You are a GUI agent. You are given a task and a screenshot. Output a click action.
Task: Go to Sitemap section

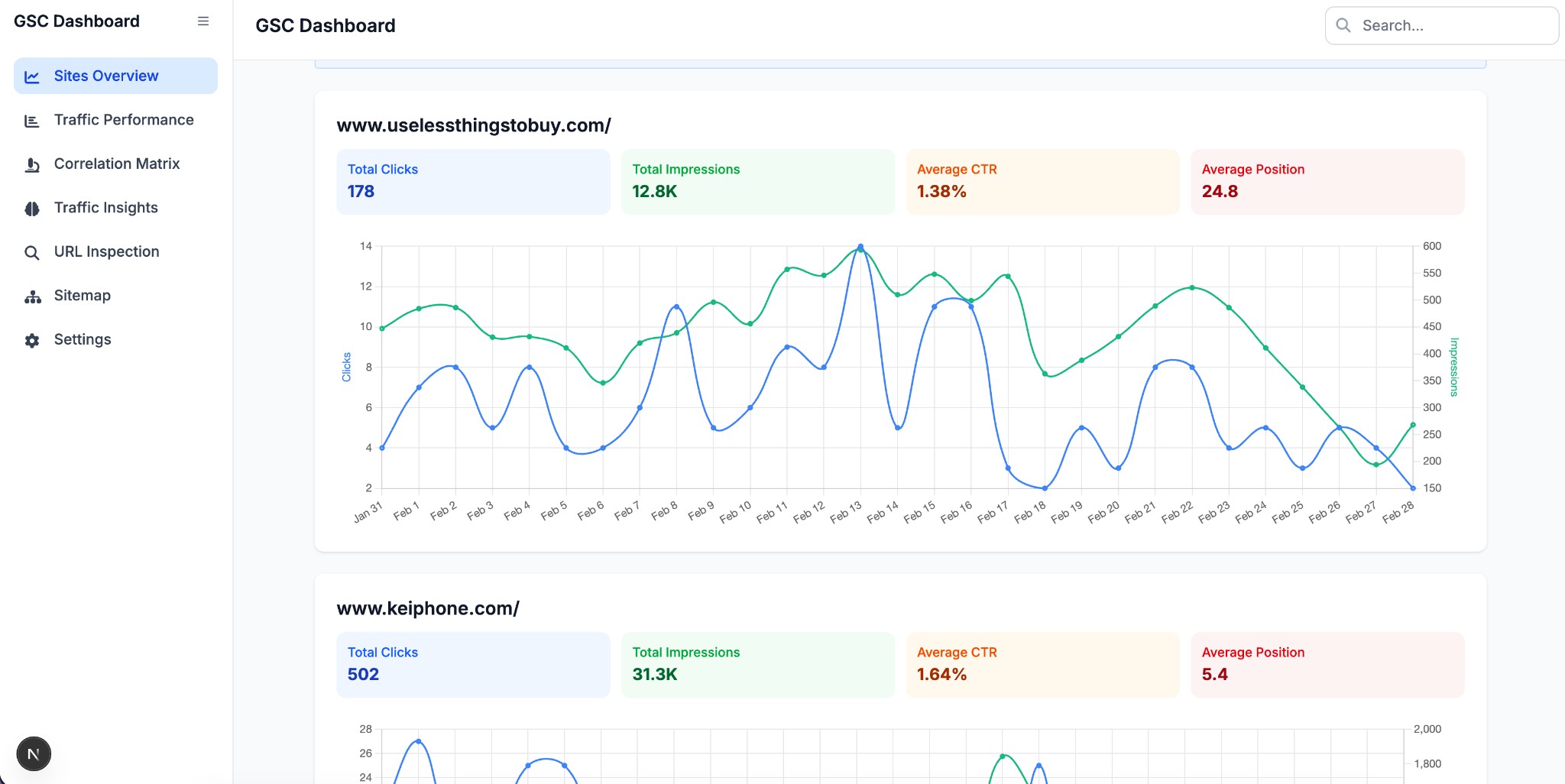point(115,296)
